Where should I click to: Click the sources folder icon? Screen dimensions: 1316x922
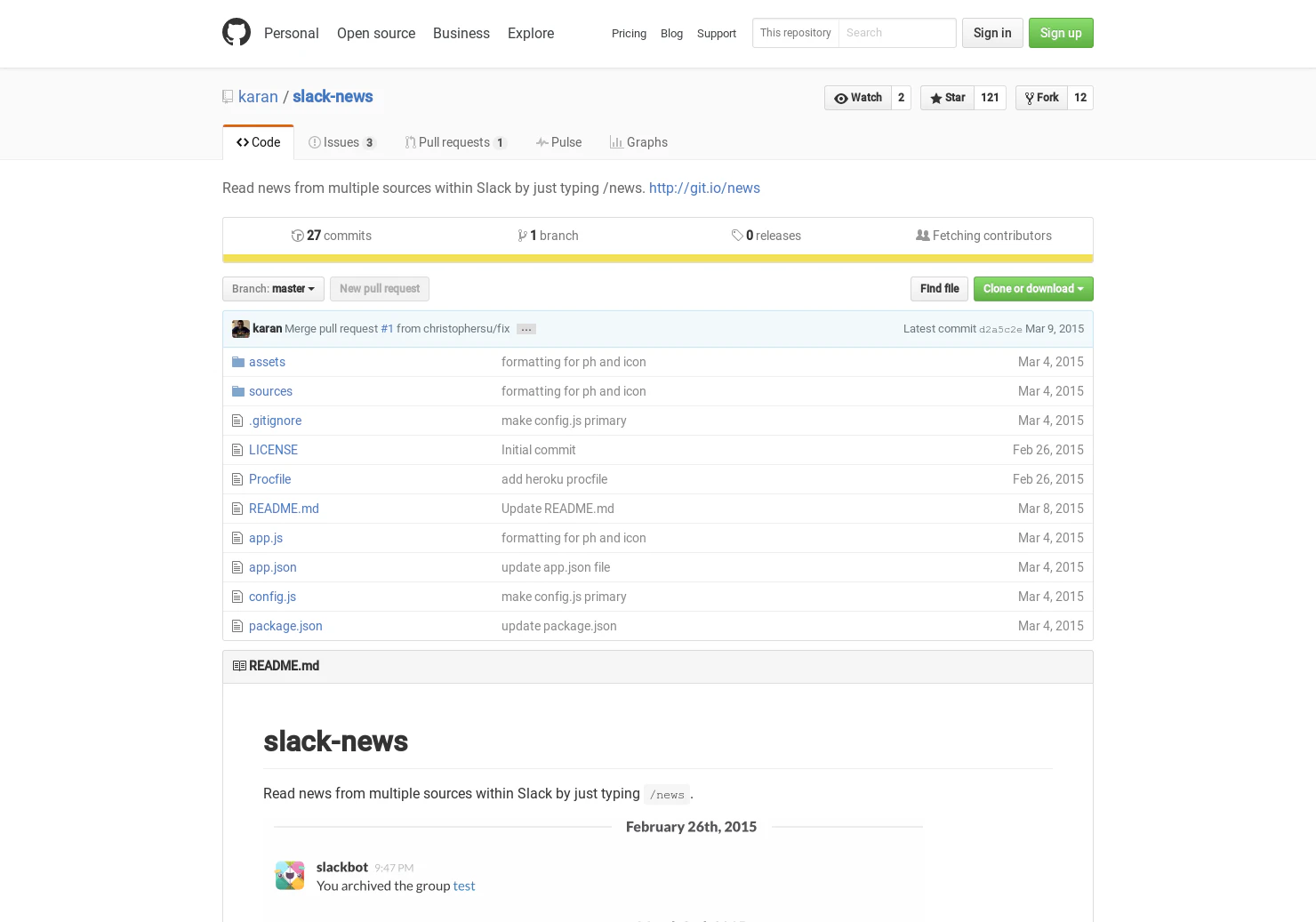pyautogui.click(x=238, y=391)
